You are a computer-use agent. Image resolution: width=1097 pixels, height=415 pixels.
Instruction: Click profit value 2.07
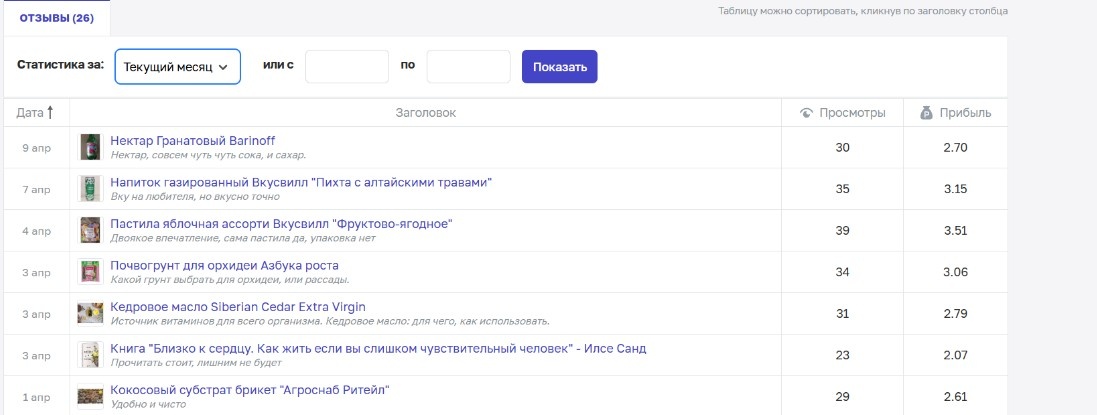[956, 355]
